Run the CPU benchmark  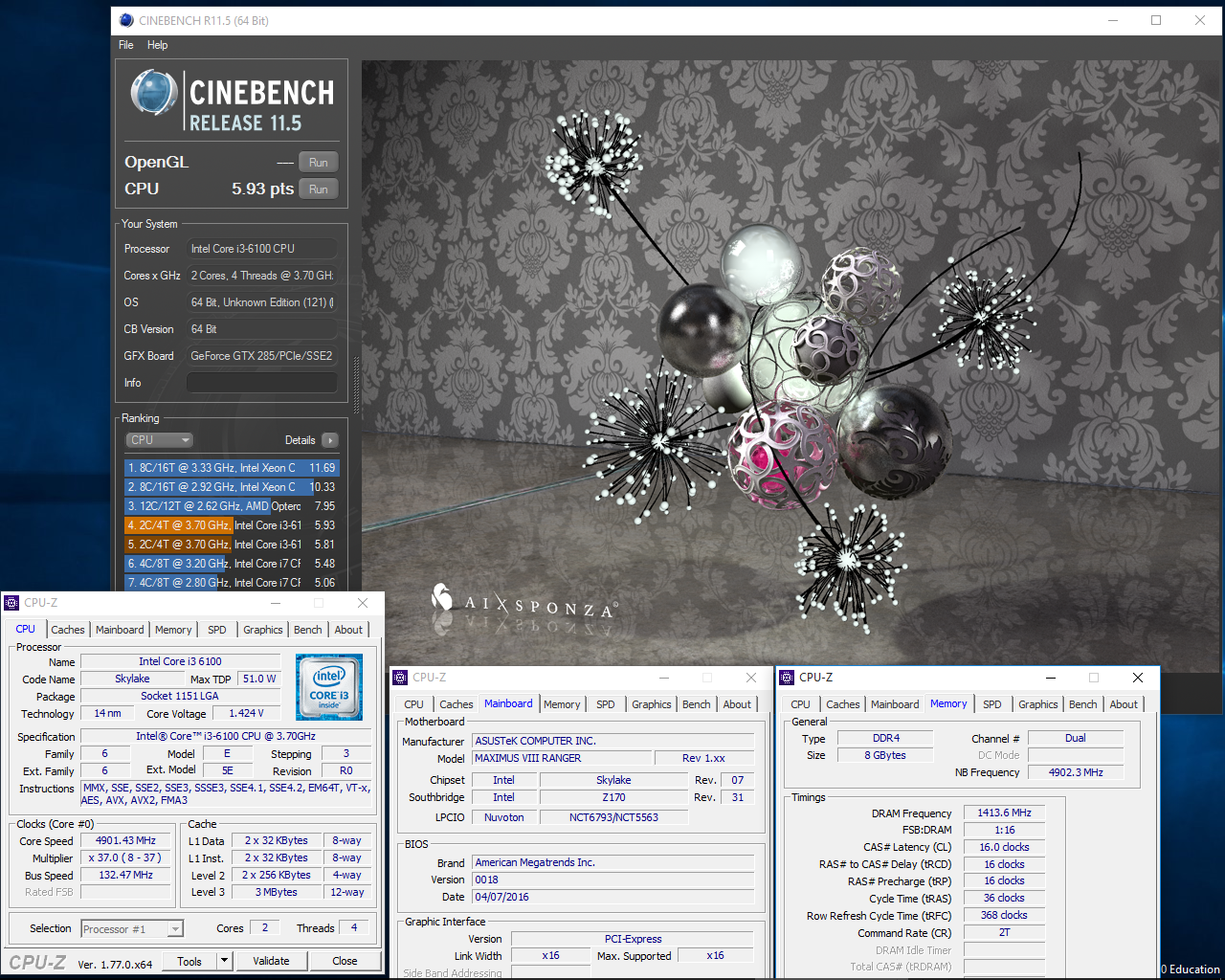pos(319,189)
